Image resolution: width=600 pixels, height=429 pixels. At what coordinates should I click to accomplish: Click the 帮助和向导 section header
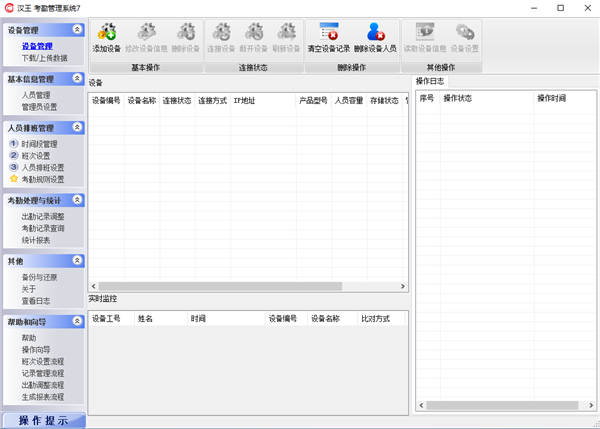click(x=44, y=321)
